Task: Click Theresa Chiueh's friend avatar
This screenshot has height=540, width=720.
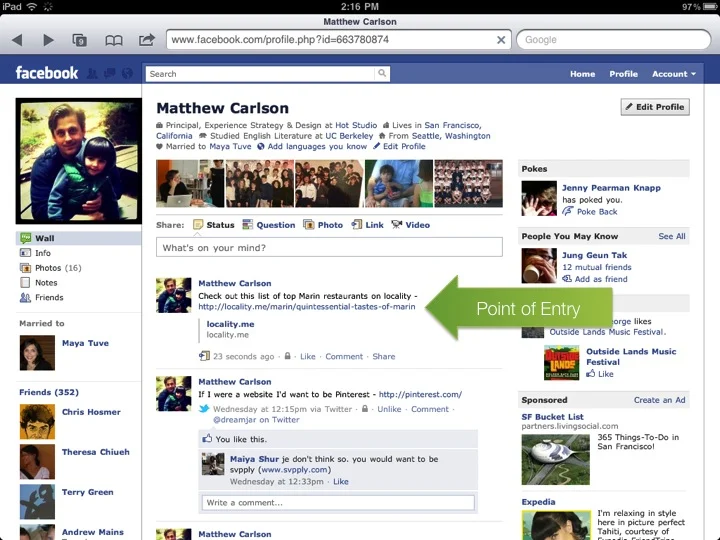Action: click(37, 461)
